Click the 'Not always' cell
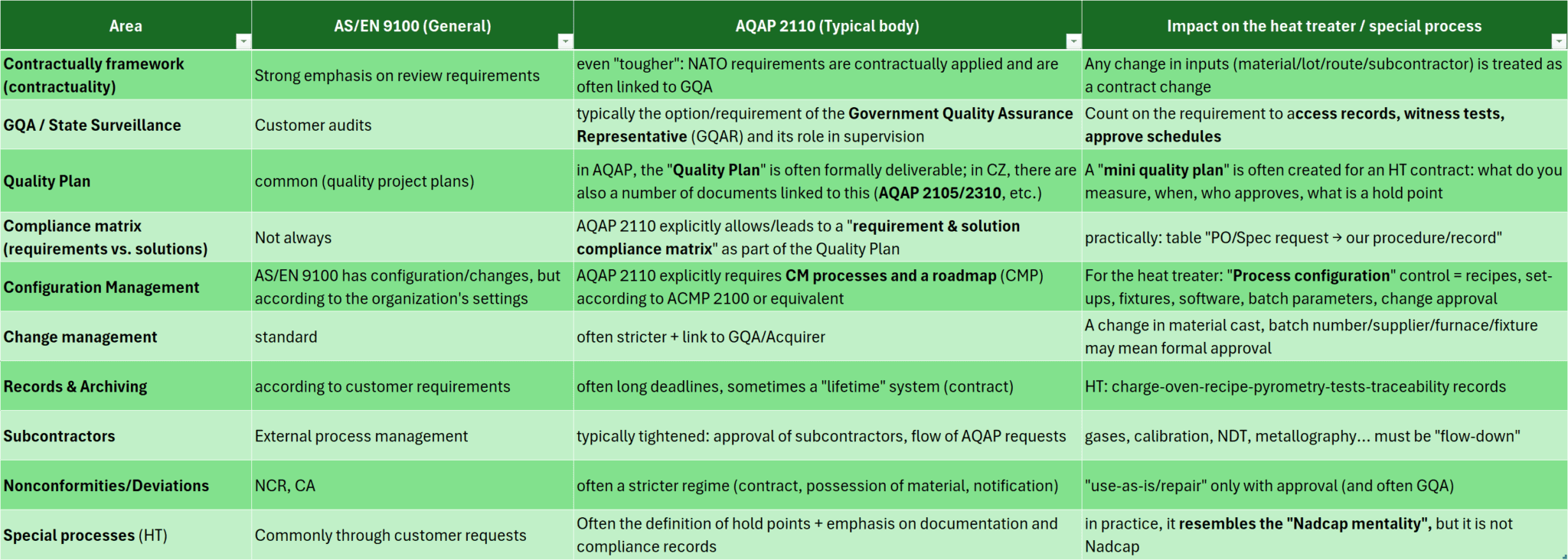This screenshot has height=560, width=1568. coord(413,237)
